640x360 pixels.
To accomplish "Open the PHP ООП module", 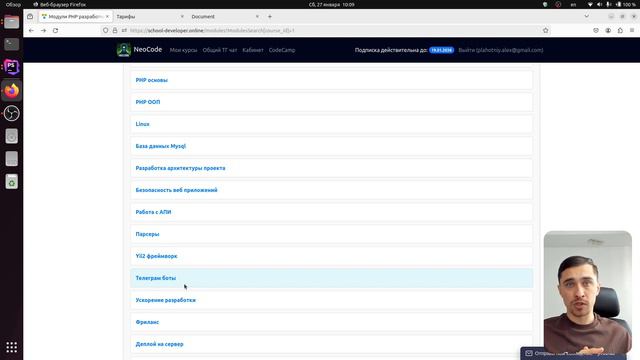I will [x=331, y=102].
